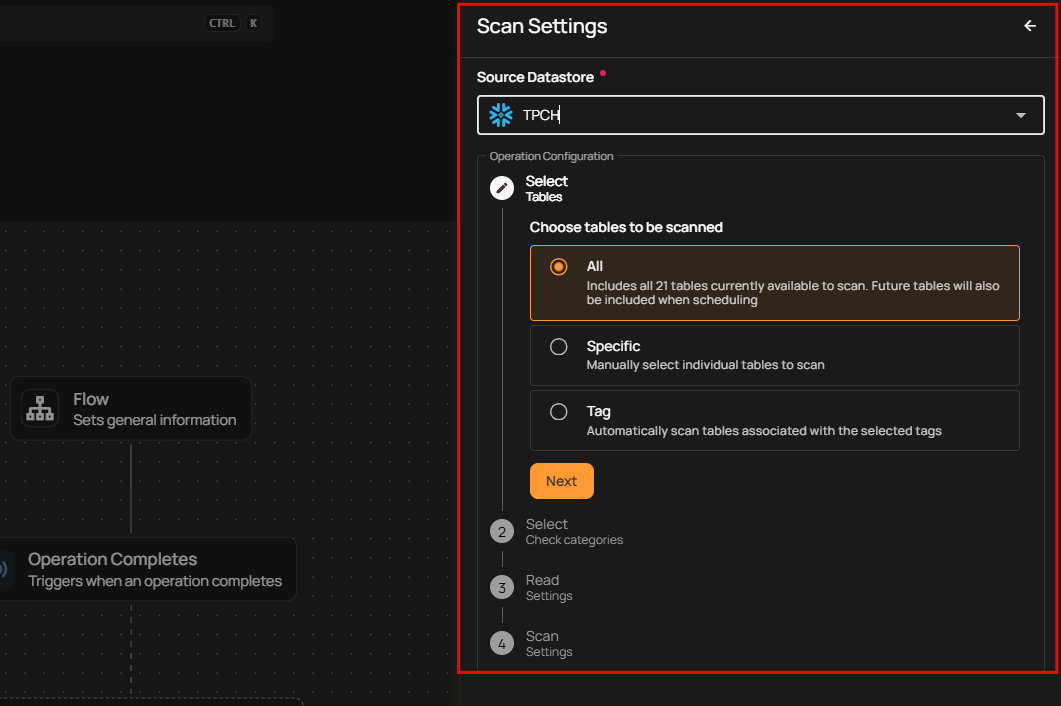Expand the Source Datastore dropdown arrow

click(1020, 116)
